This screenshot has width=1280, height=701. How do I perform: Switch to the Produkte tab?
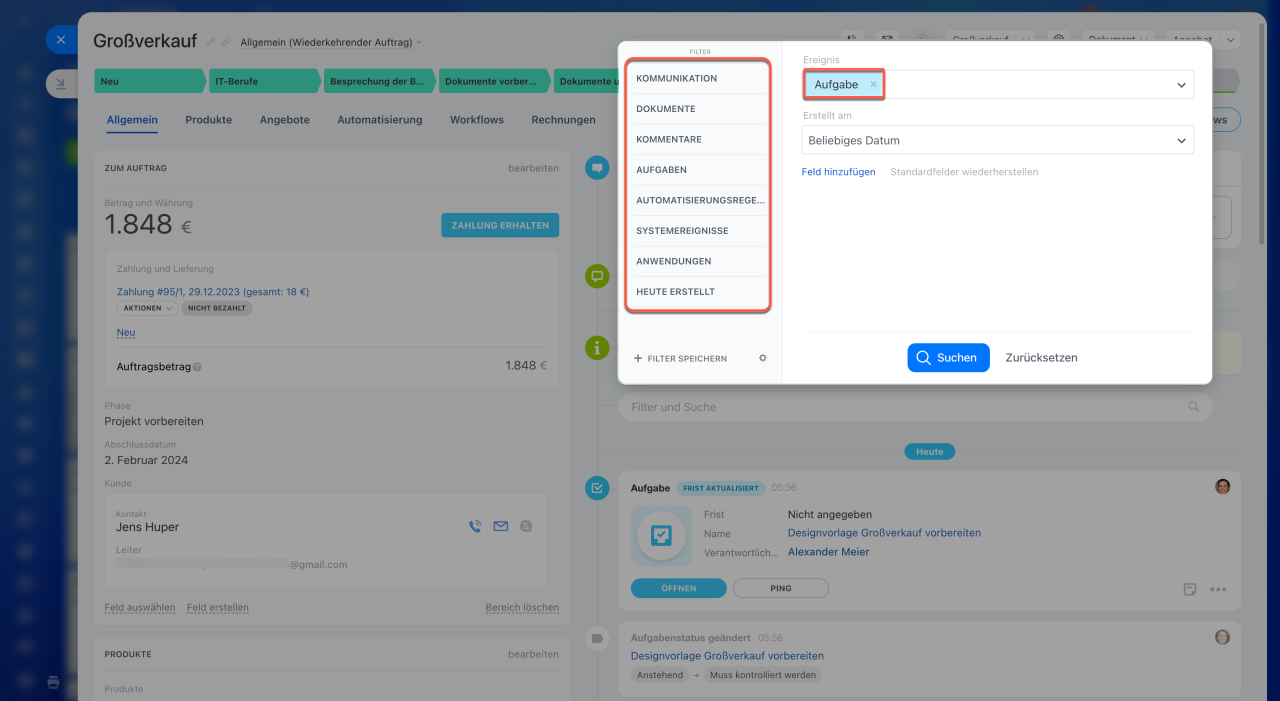tap(208, 119)
